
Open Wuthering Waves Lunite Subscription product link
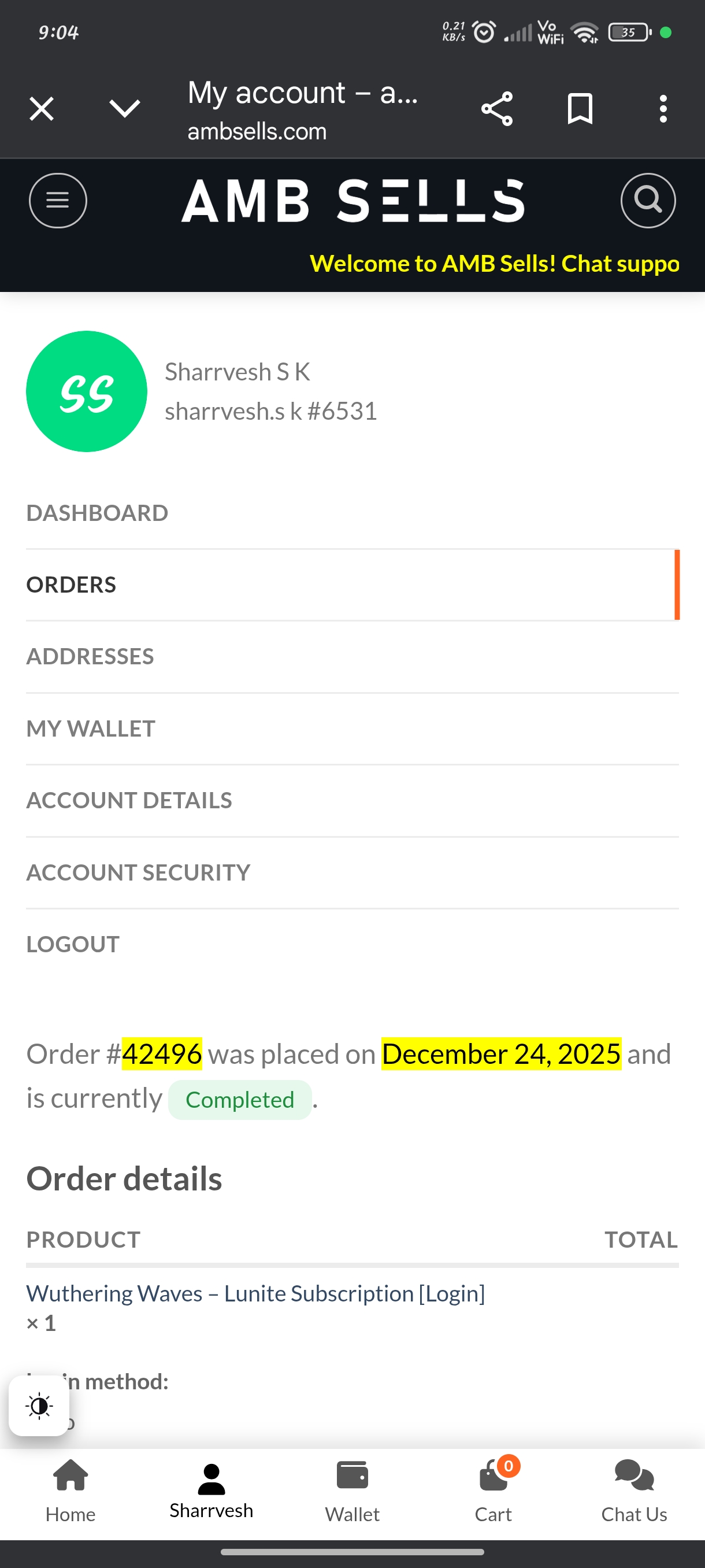[x=255, y=1293]
